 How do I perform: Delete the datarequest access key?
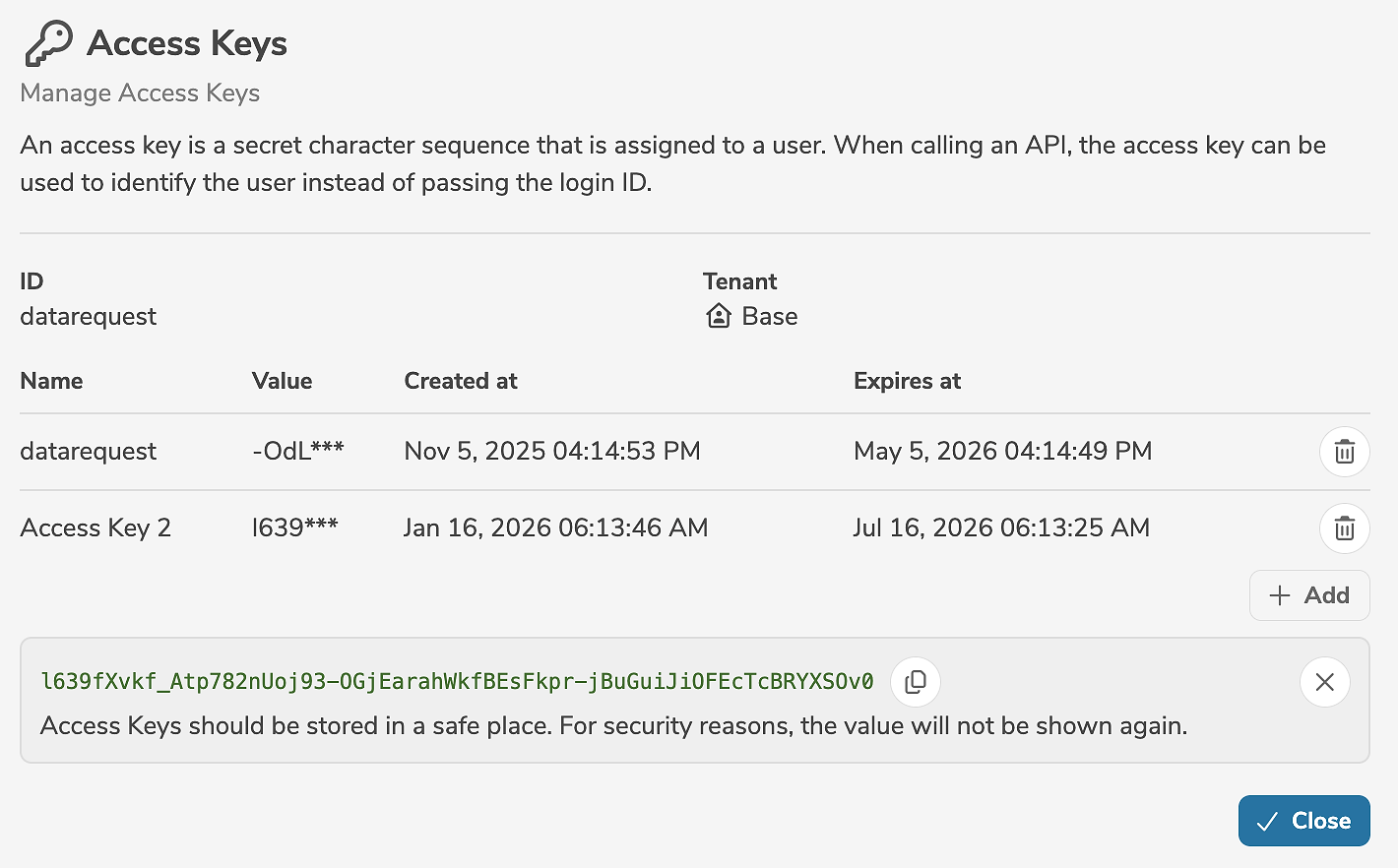1344,452
